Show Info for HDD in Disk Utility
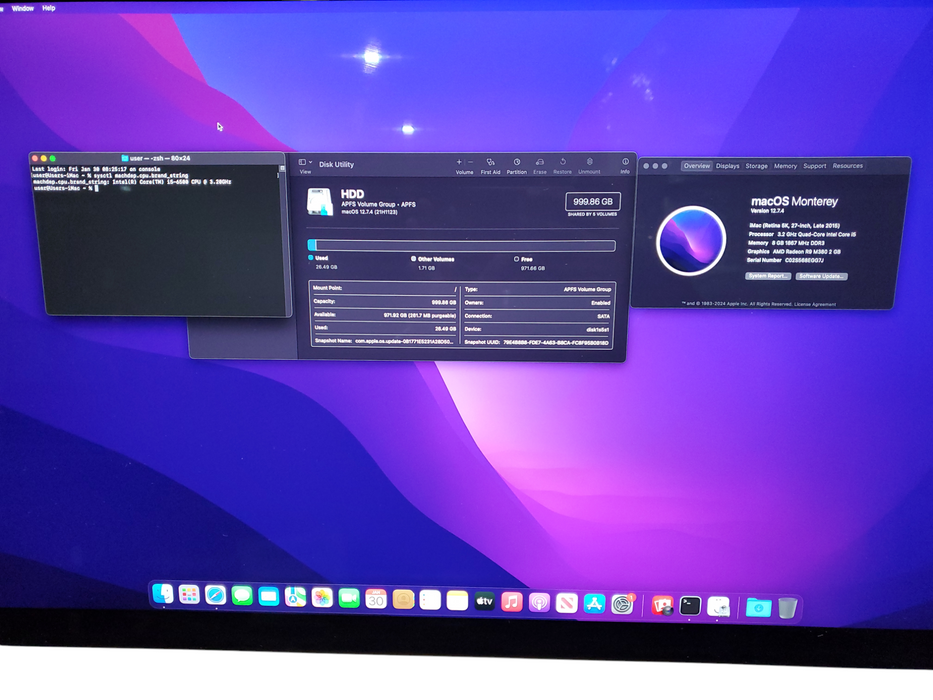 [x=625, y=166]
